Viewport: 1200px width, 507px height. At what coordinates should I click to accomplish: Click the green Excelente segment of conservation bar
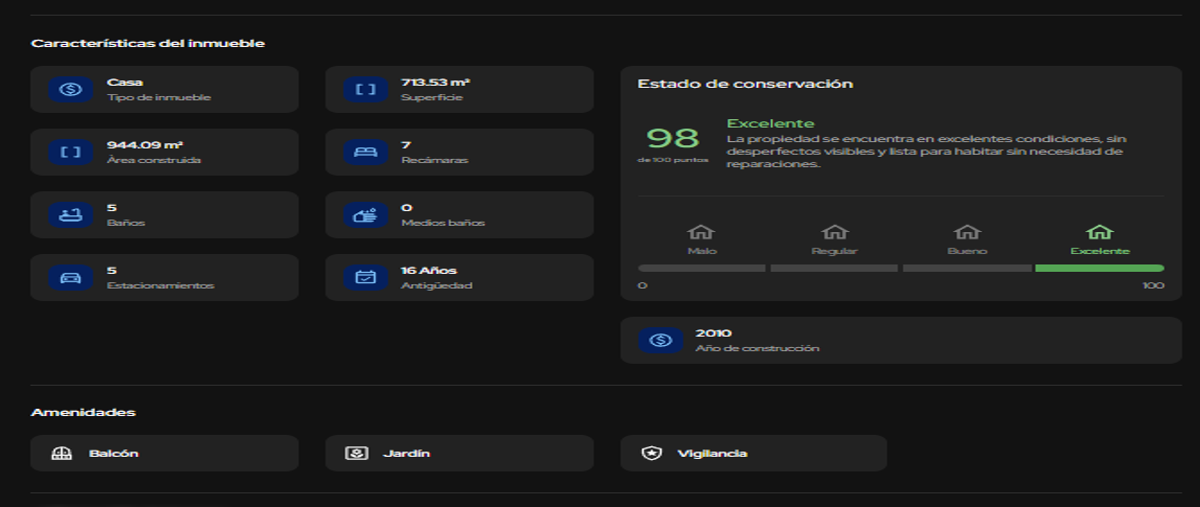tap(1099, 268)
